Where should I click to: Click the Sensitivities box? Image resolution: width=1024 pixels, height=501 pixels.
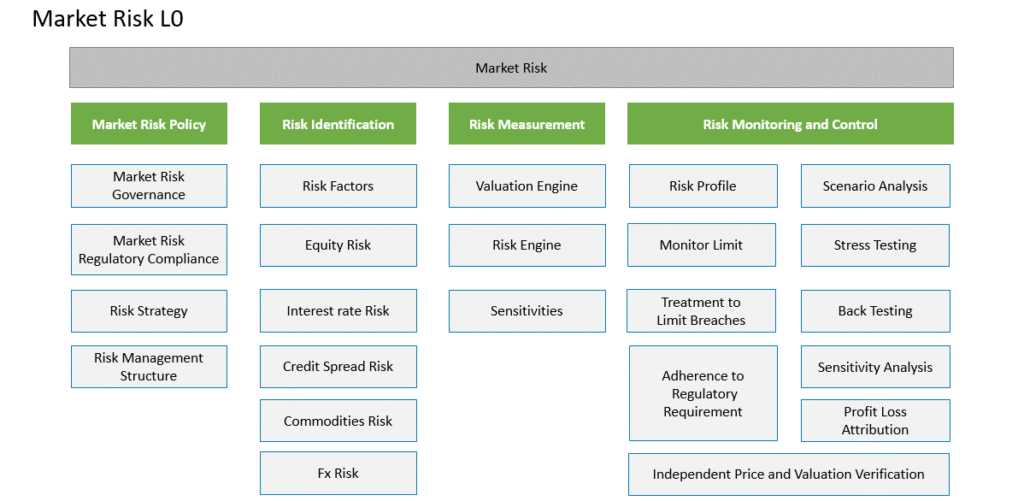click(527, 311)
